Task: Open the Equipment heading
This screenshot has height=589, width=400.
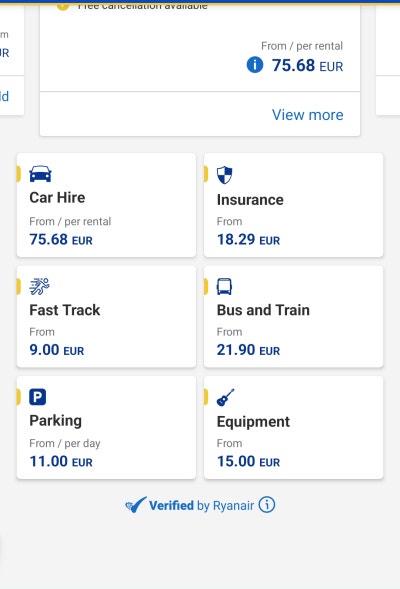Action: 253,422
